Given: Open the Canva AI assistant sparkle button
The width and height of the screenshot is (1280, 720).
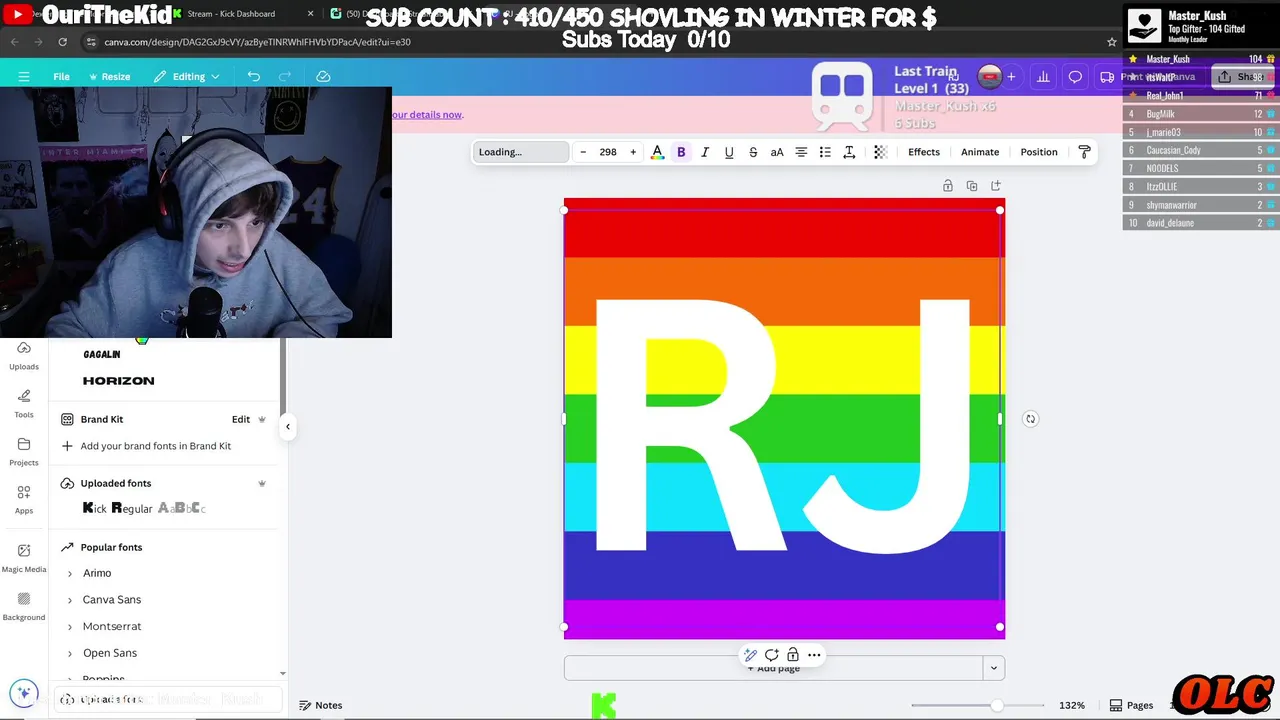Looking at the screenshot, I should click(24, 693).
